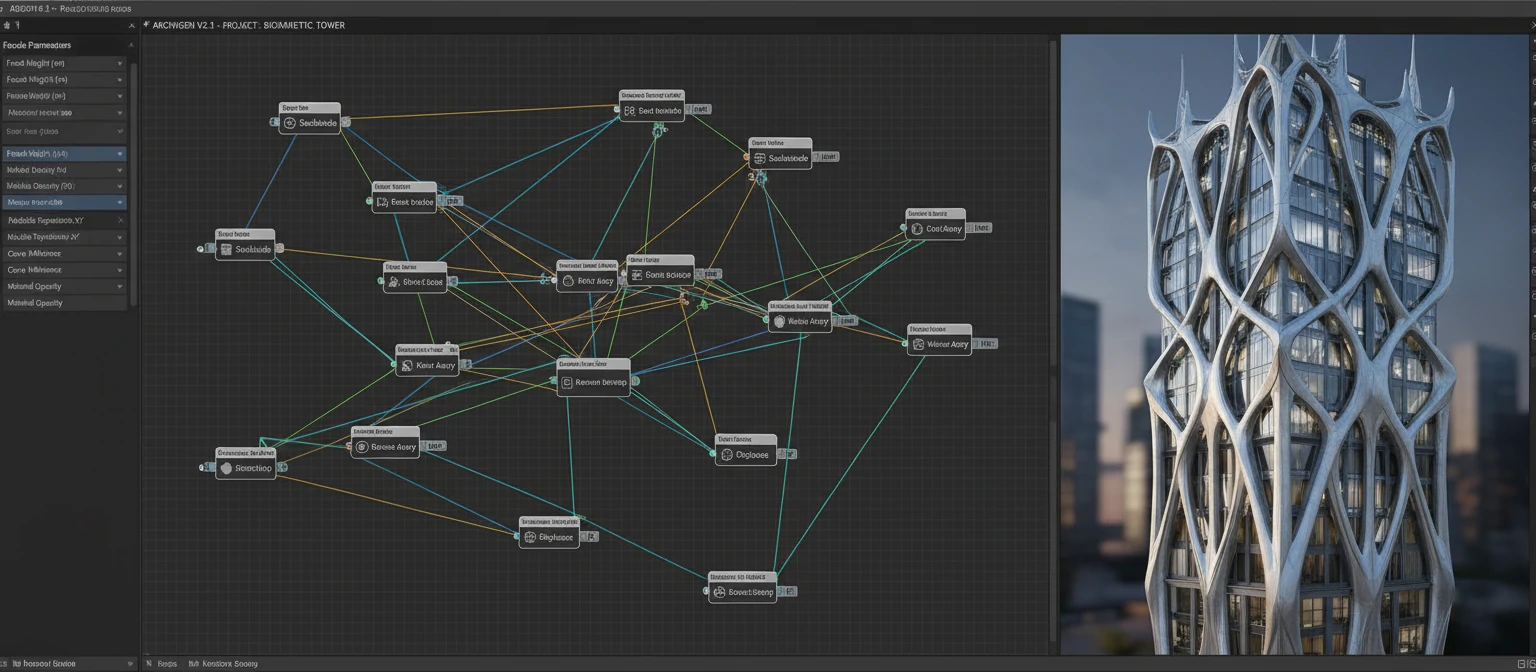Expand the Feed Height parameter dropdown
This screenshot has width=1536, height=672.
pyautogui.click(x=120, y=61)
